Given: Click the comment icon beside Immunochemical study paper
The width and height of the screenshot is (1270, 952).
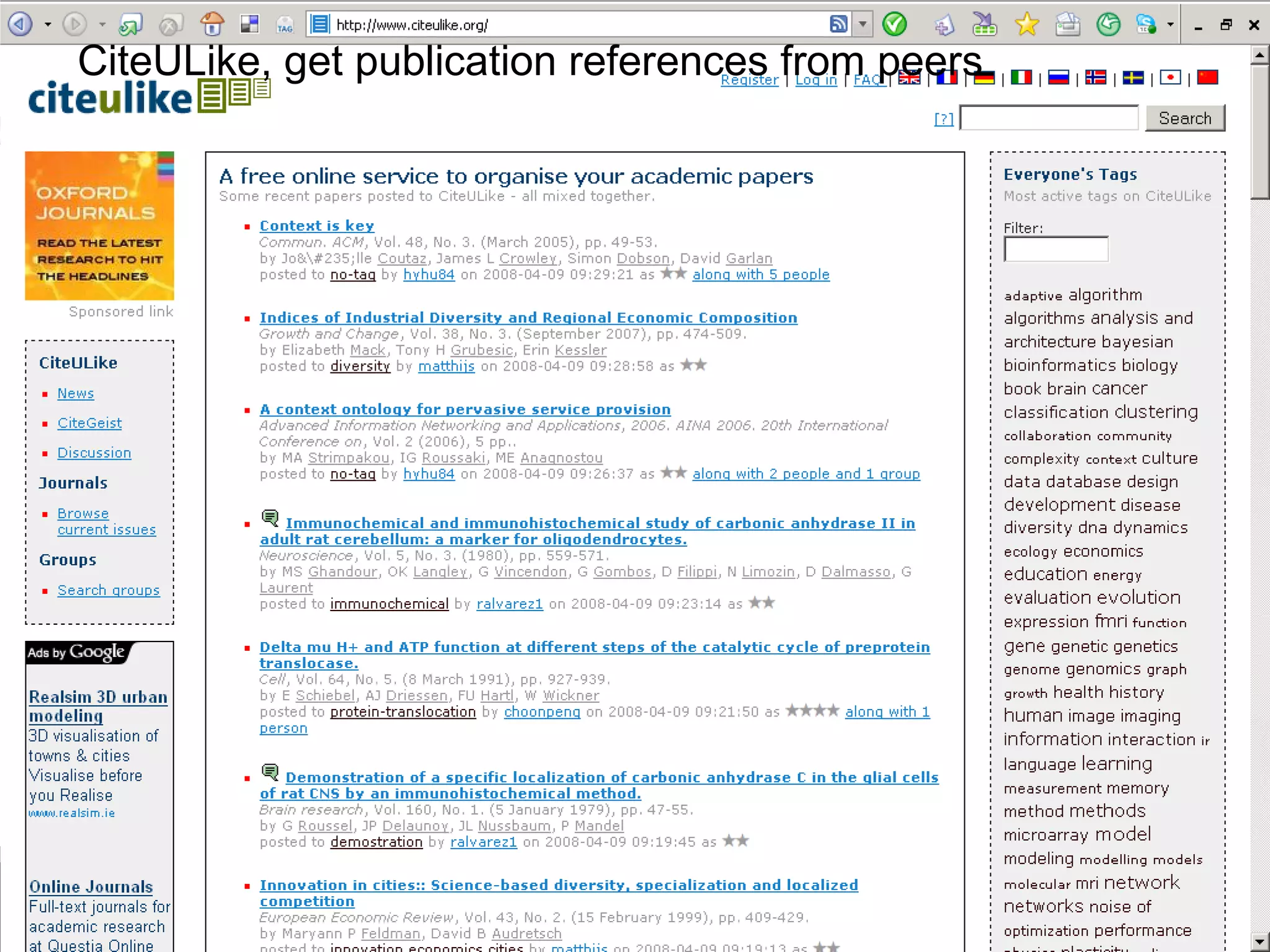Looking at the screenshot, I should click(x=270, y=518).
